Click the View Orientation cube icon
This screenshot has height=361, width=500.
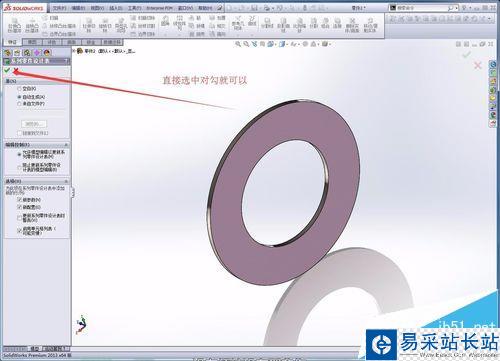point(270,44)
